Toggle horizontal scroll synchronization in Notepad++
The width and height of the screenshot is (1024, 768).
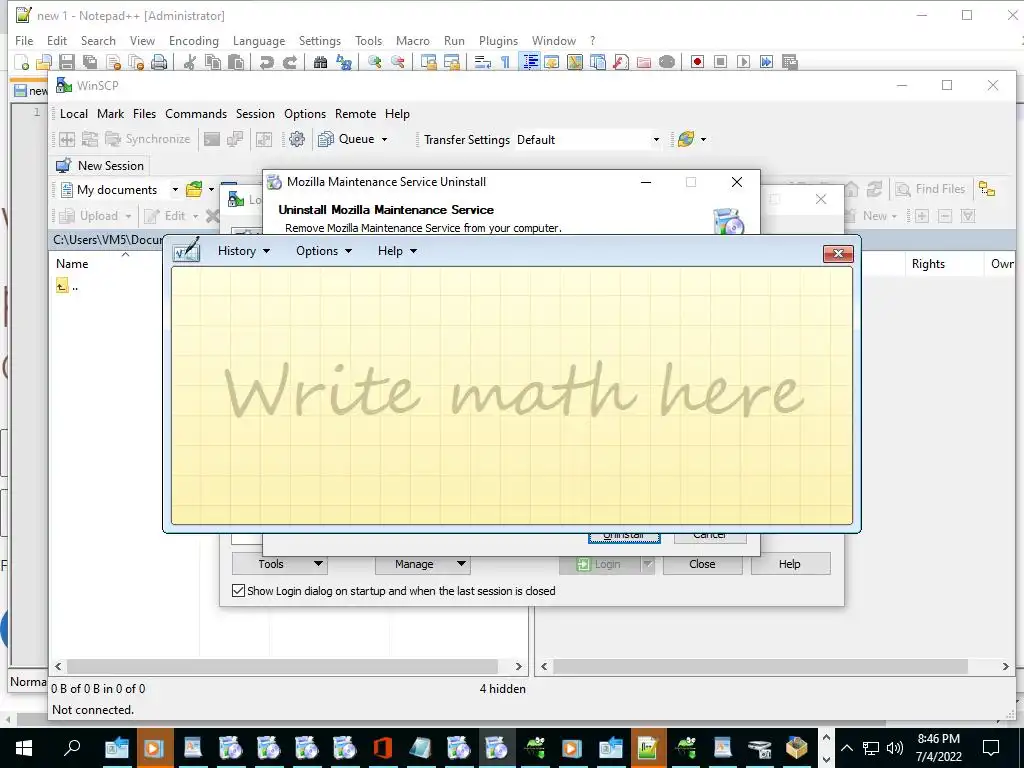(452, 62)
